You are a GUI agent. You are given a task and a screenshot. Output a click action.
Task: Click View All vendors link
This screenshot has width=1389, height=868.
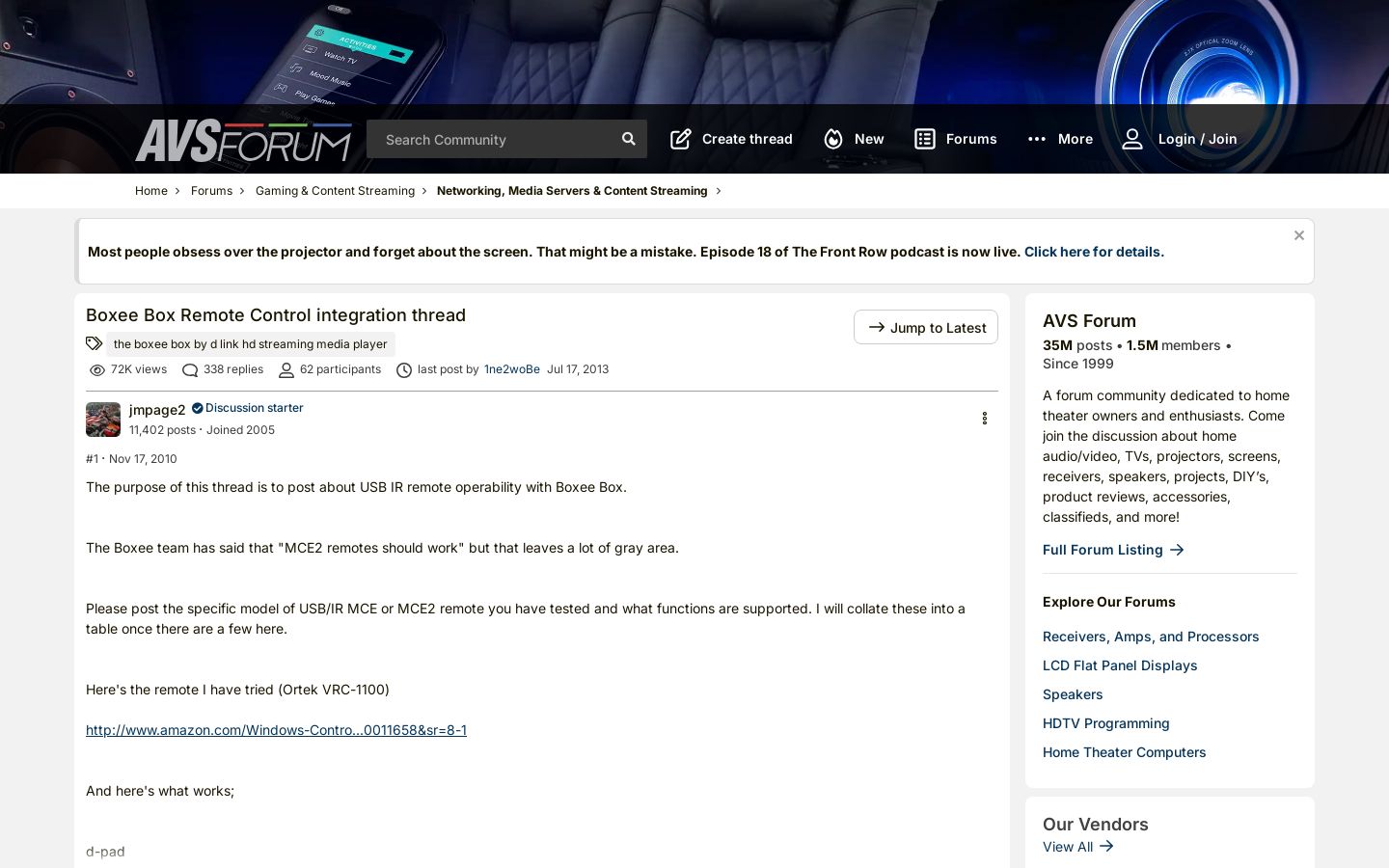(x=1077, y=847)
